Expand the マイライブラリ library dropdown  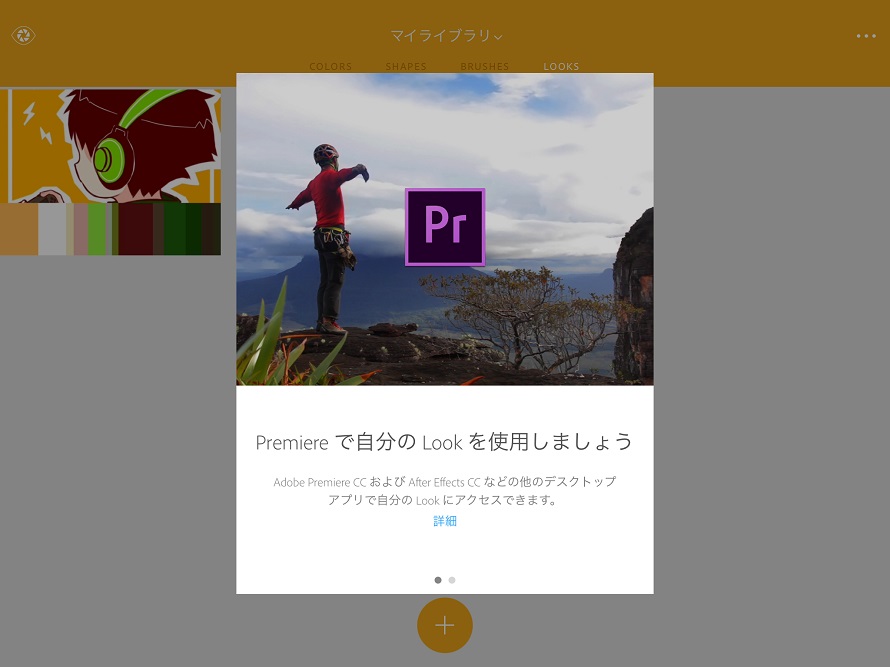click(446, 36)
